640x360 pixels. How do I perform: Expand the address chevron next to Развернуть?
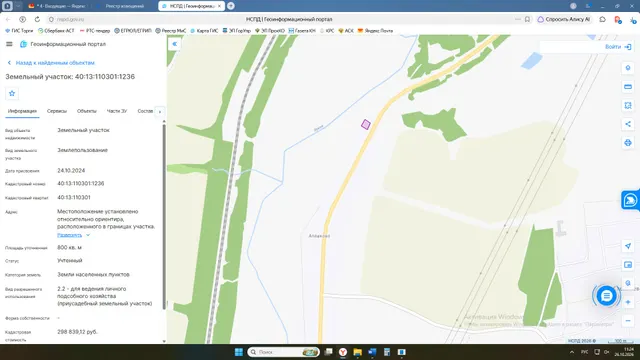tap(88, 235)
